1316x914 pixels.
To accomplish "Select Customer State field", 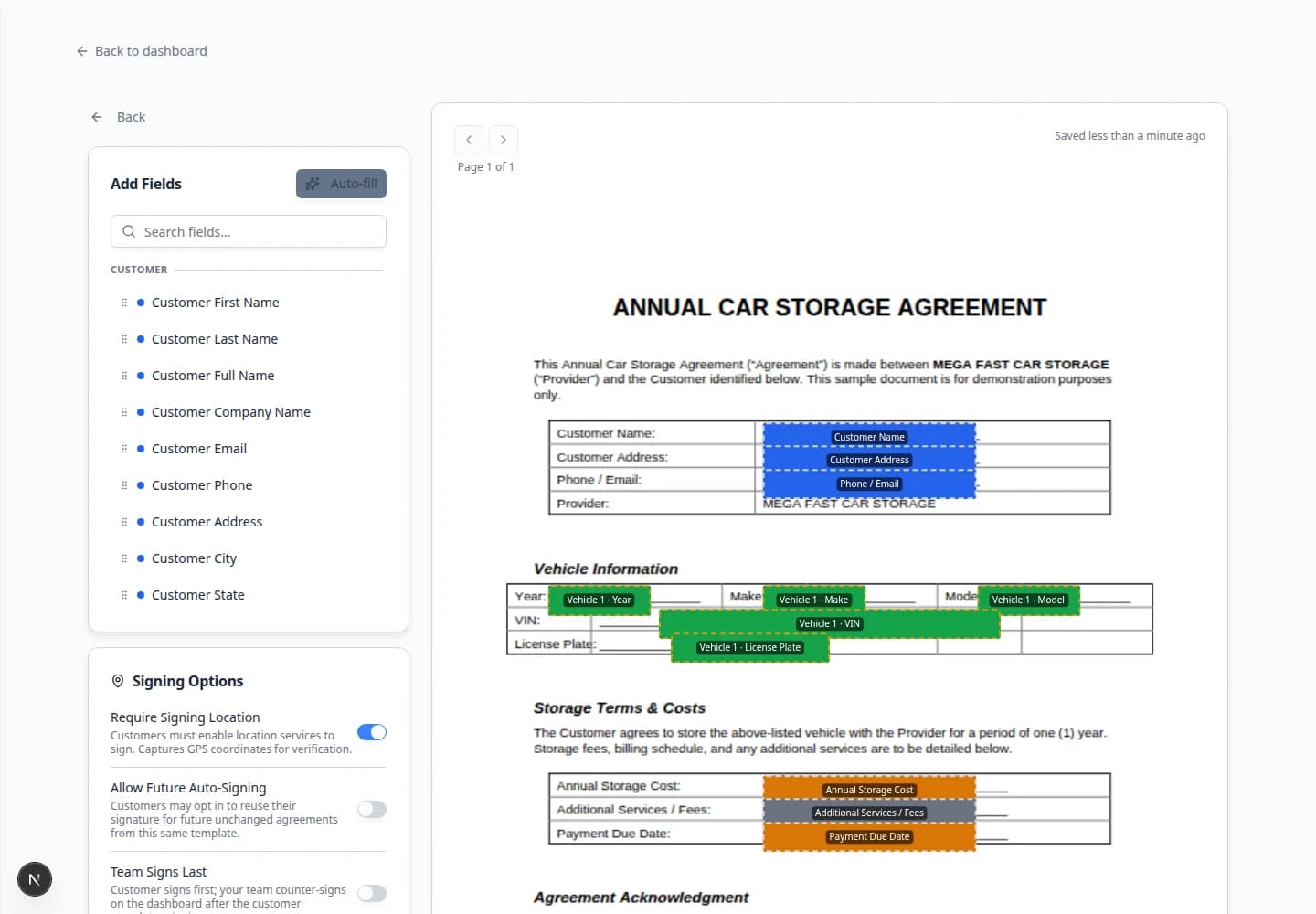I will (x=249, y=595).
